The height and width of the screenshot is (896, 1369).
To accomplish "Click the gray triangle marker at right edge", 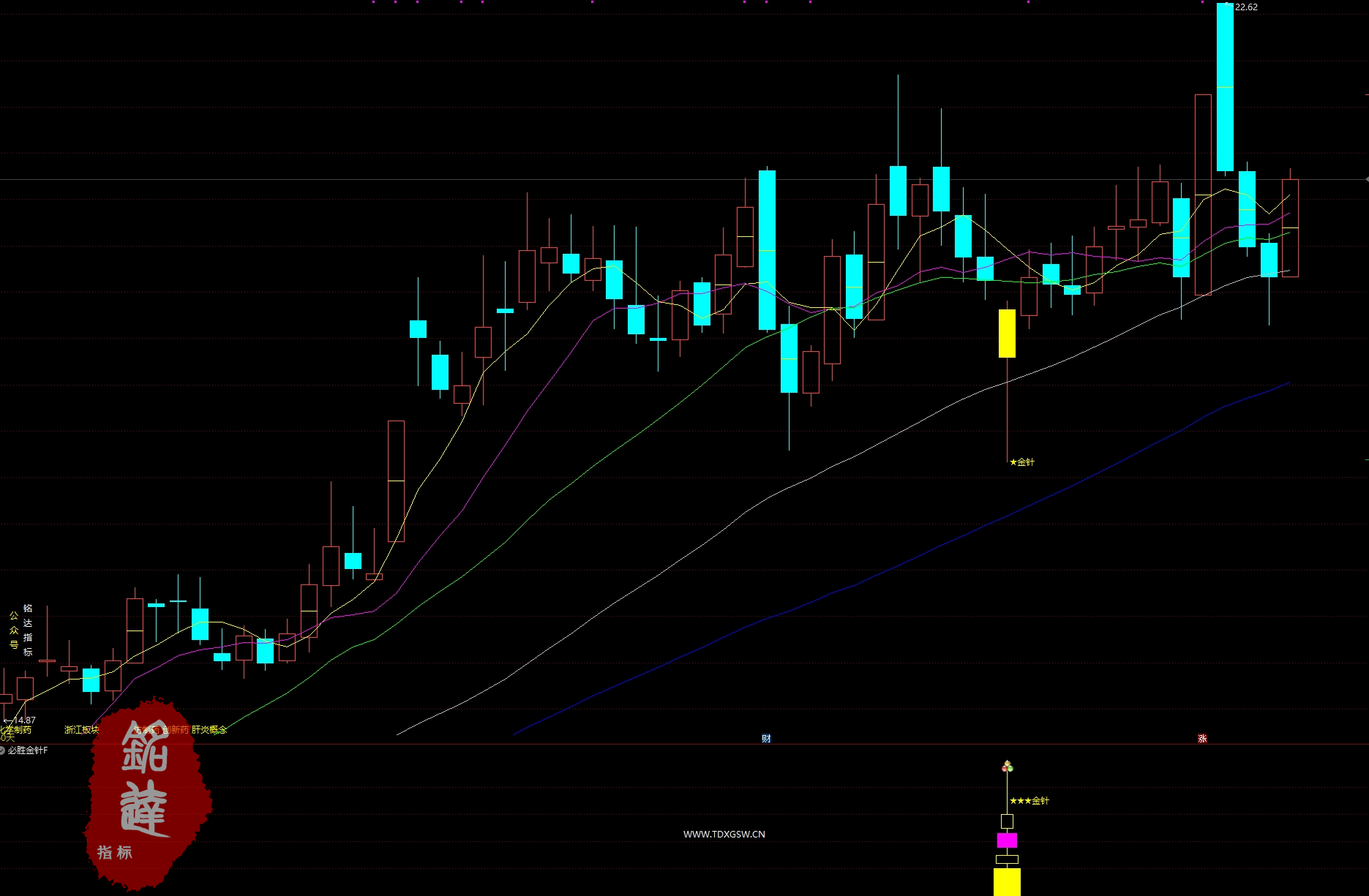I will click(1366, 179).
